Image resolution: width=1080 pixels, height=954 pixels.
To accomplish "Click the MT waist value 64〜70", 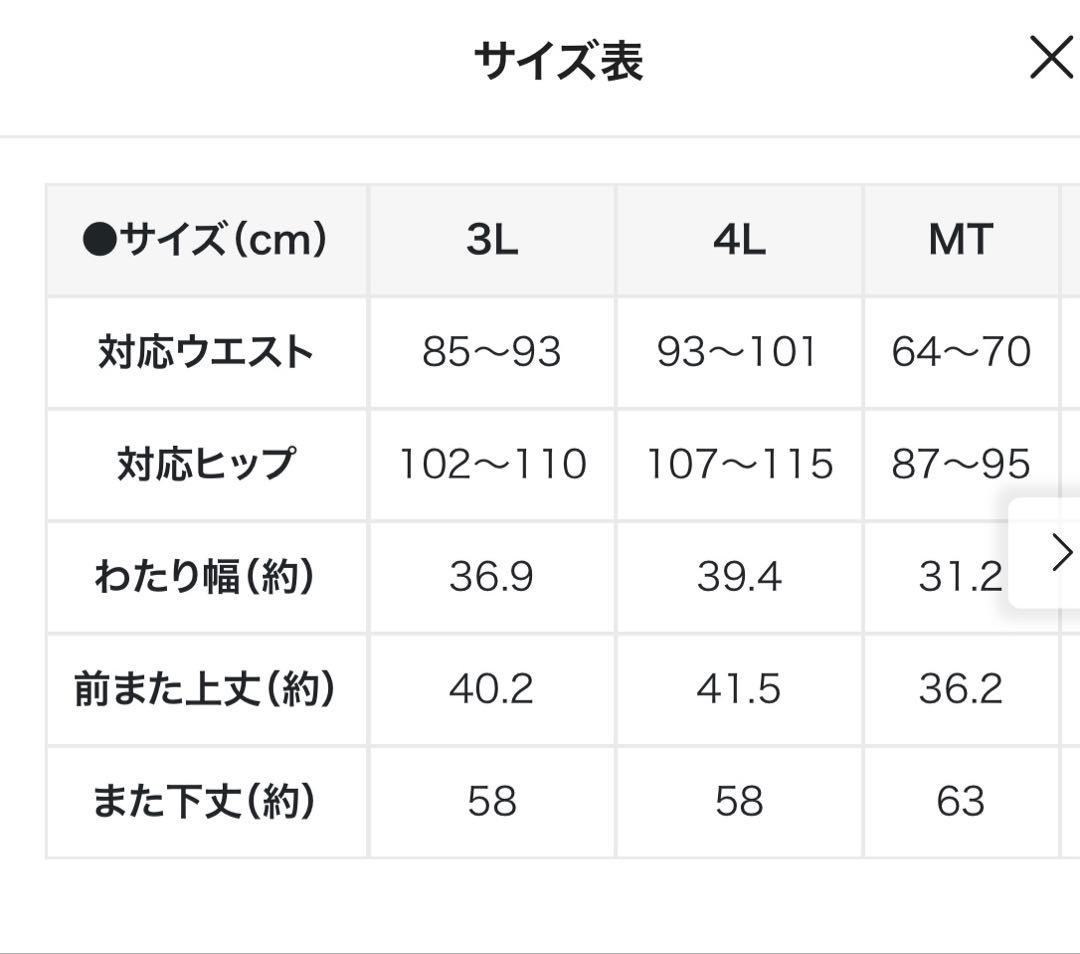I will [x=961, y=352].
